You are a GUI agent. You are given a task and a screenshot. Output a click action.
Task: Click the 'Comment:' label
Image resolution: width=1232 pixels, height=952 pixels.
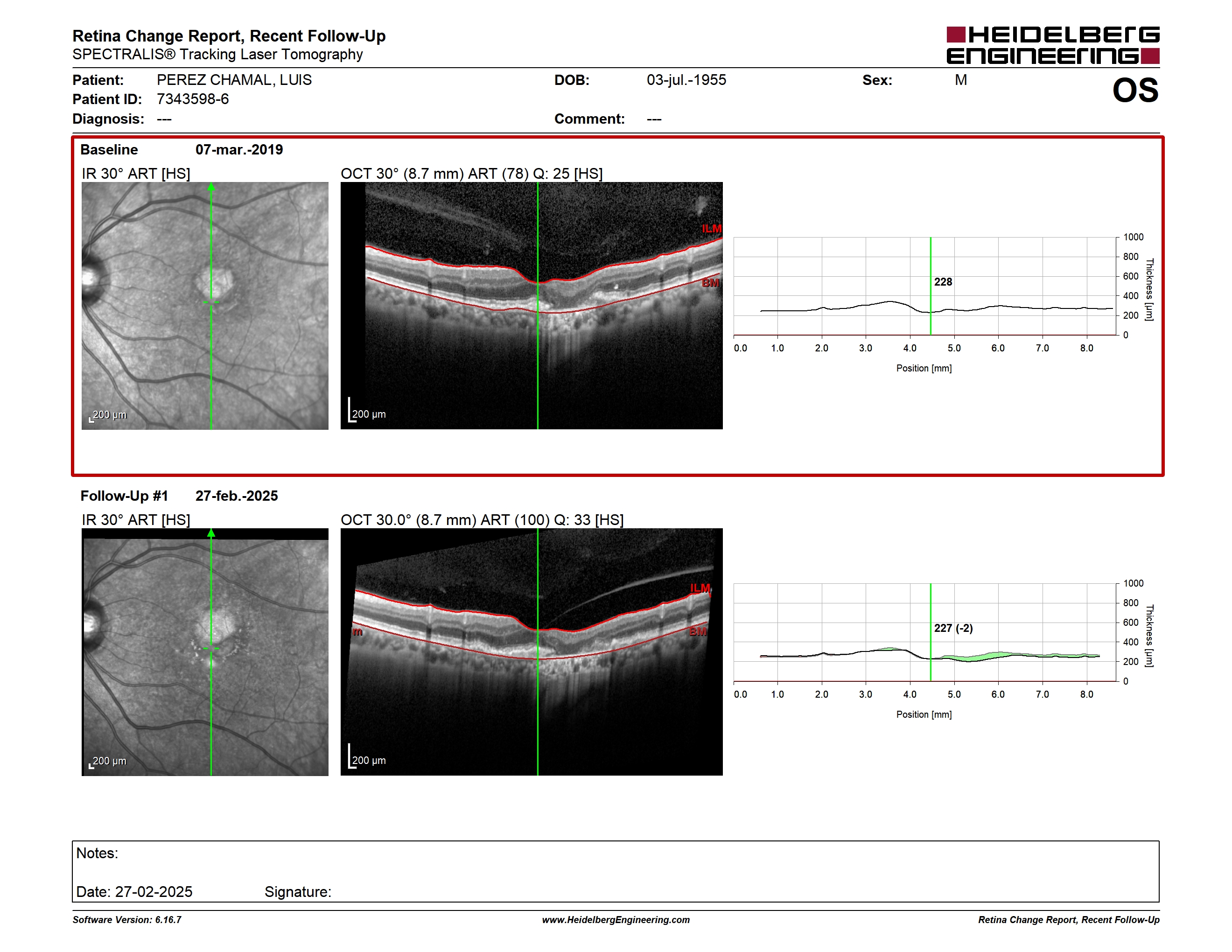(x=589, y=119)
